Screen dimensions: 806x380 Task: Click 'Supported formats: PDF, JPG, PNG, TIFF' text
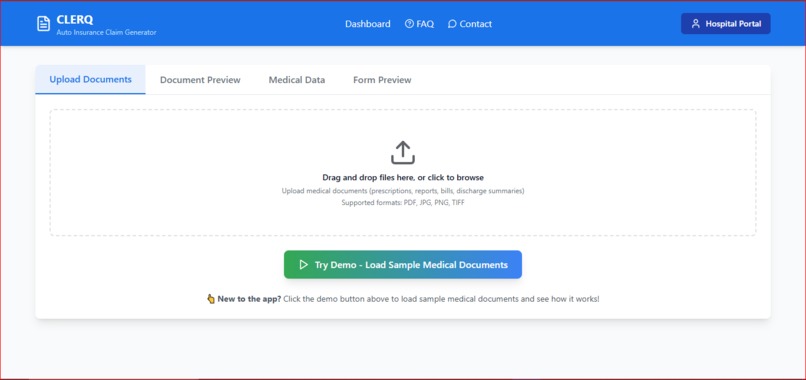pos(403,203)
